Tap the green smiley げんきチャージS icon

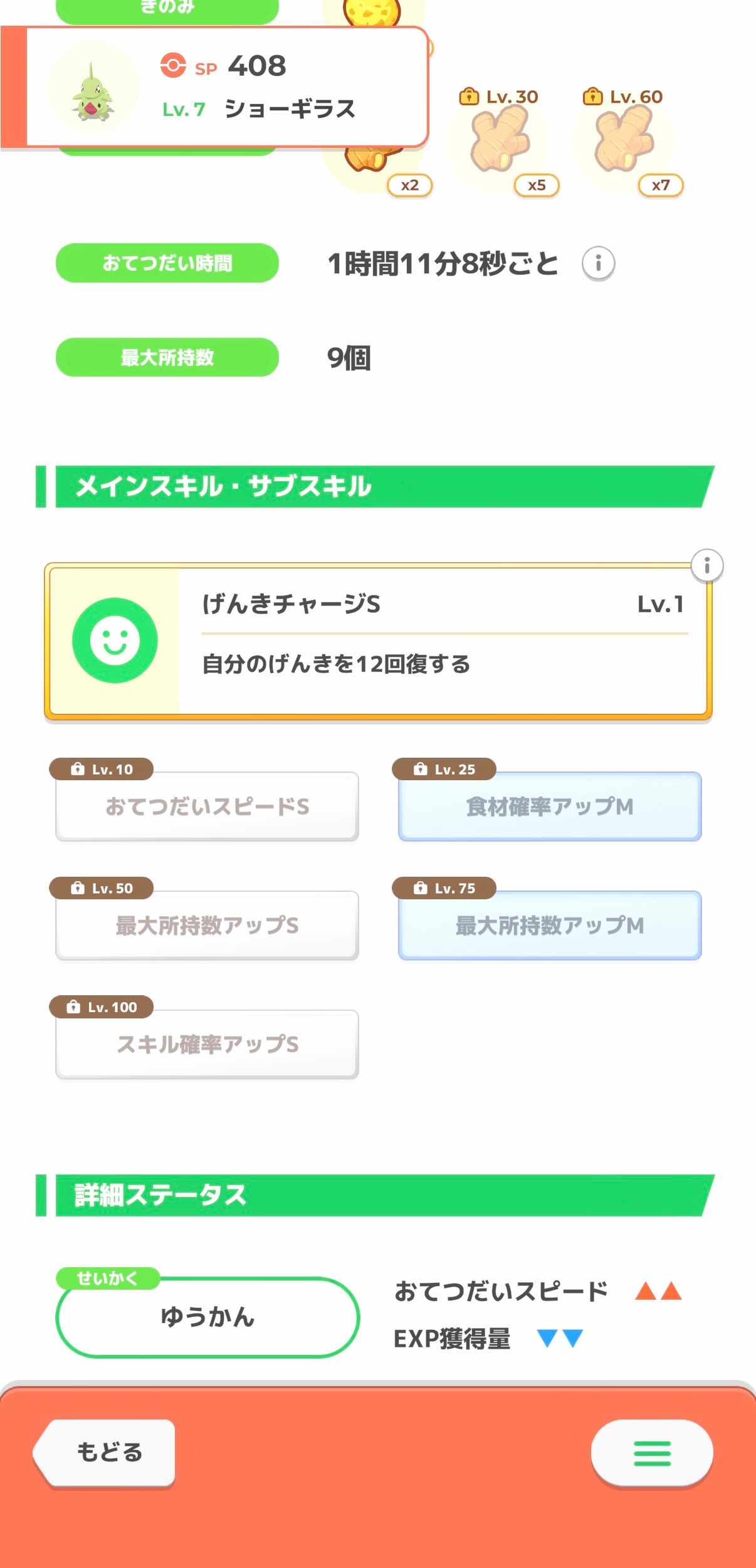pyautogui.click(x=115, y=640)
